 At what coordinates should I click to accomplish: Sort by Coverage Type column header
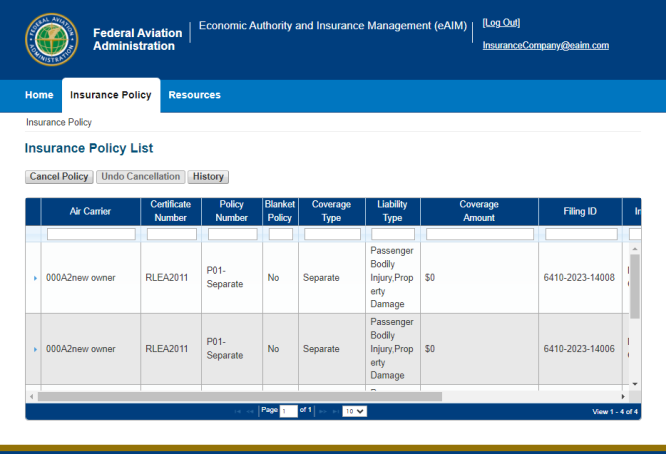pos(331,211)
